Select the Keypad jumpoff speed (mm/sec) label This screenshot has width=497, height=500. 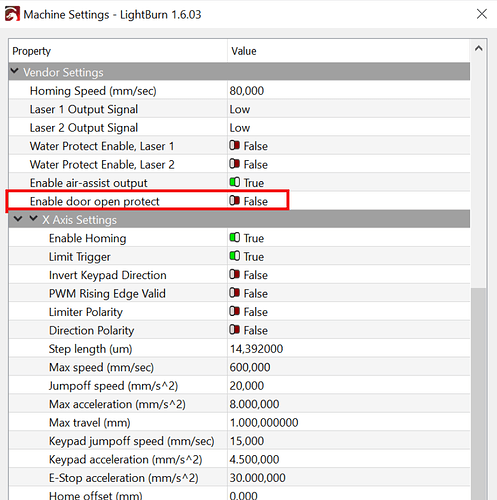pyautogui.click(x=131, y=441)
